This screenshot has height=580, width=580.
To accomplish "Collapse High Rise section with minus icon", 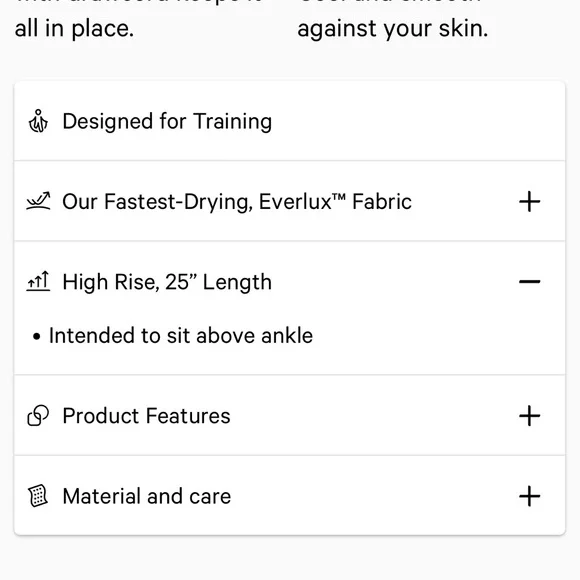I will point(529,282).
